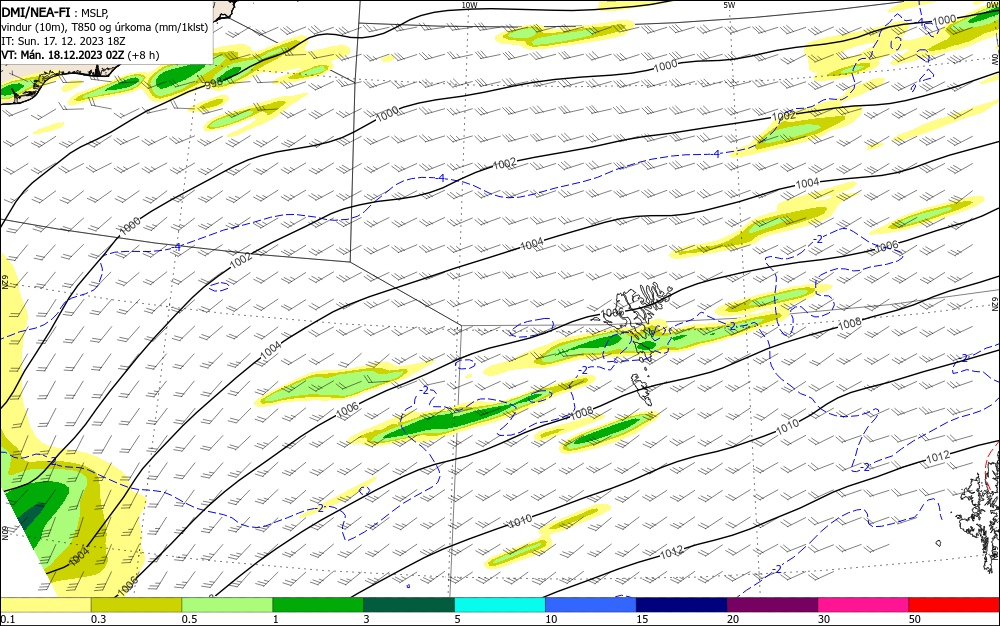The image size is (1000, 626).
Task: Click the "DMI/NEA-FI" title text
Action: pos(36,12)
